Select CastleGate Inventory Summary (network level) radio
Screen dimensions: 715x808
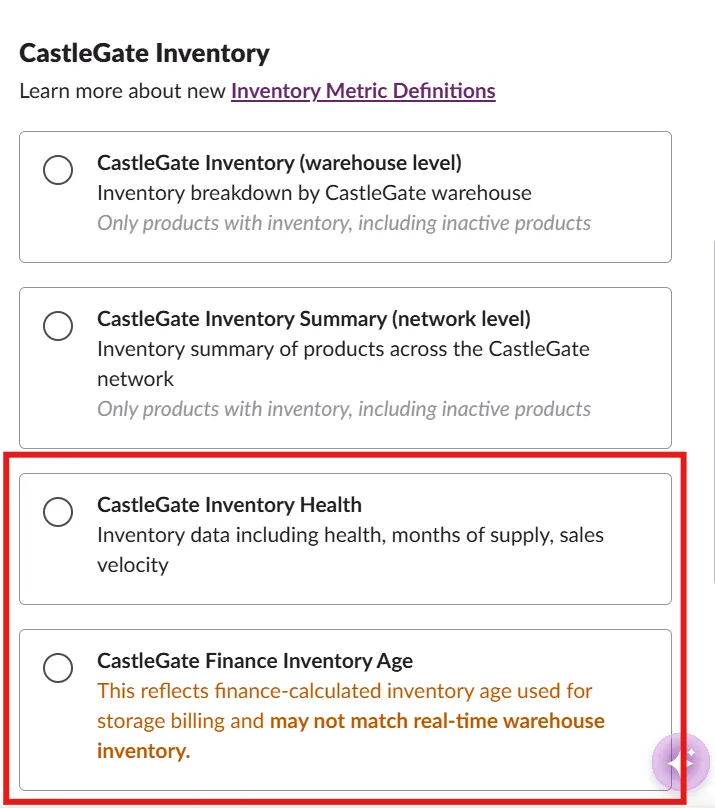coord(58,326)
